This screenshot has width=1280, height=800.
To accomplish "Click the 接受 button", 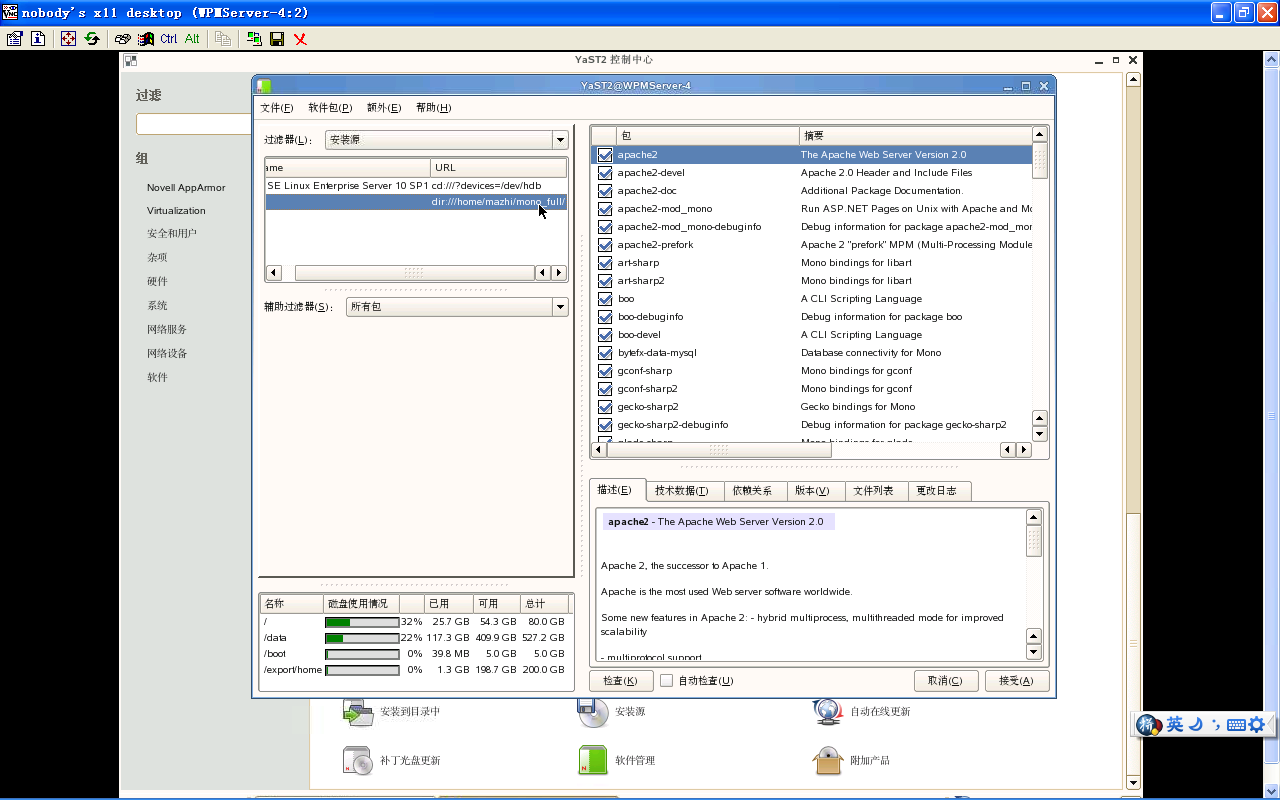I will [1017, 681].
